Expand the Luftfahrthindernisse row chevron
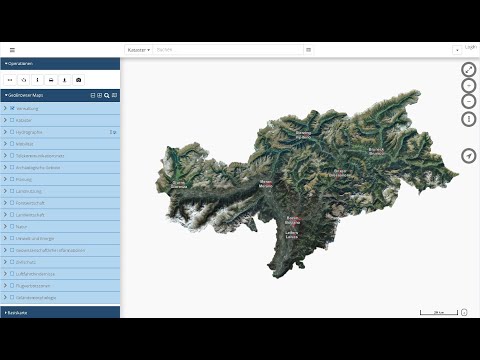The height and width of the screenshot is (360, 480). [x=5, y=274]
